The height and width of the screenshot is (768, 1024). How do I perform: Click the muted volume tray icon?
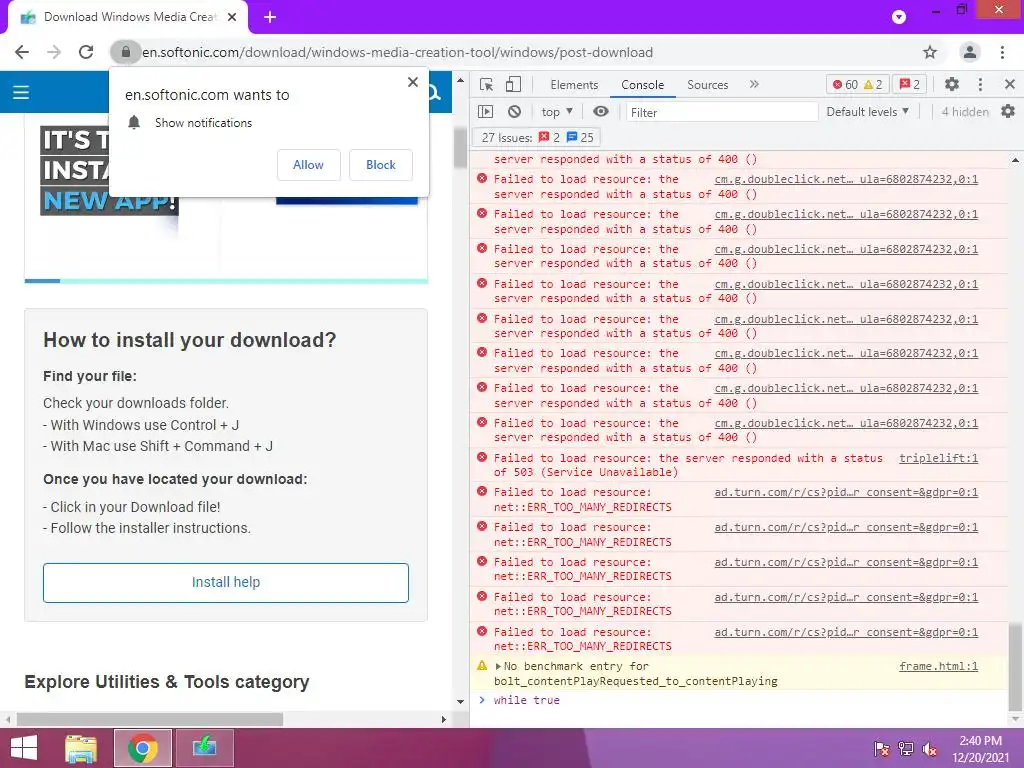930,748
